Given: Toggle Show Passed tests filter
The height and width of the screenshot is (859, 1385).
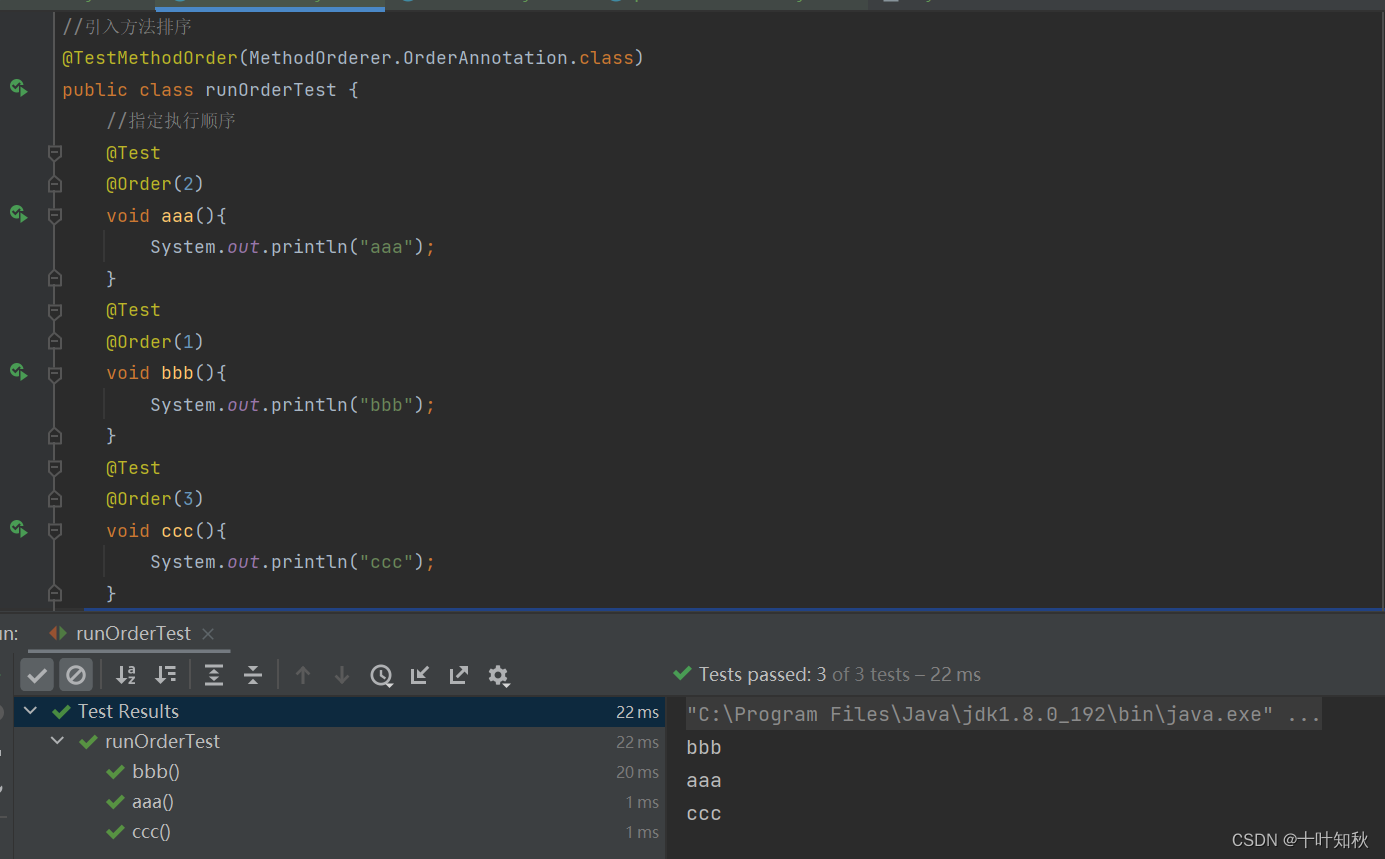Looking at the screenshot, I should tap(37, 675).
